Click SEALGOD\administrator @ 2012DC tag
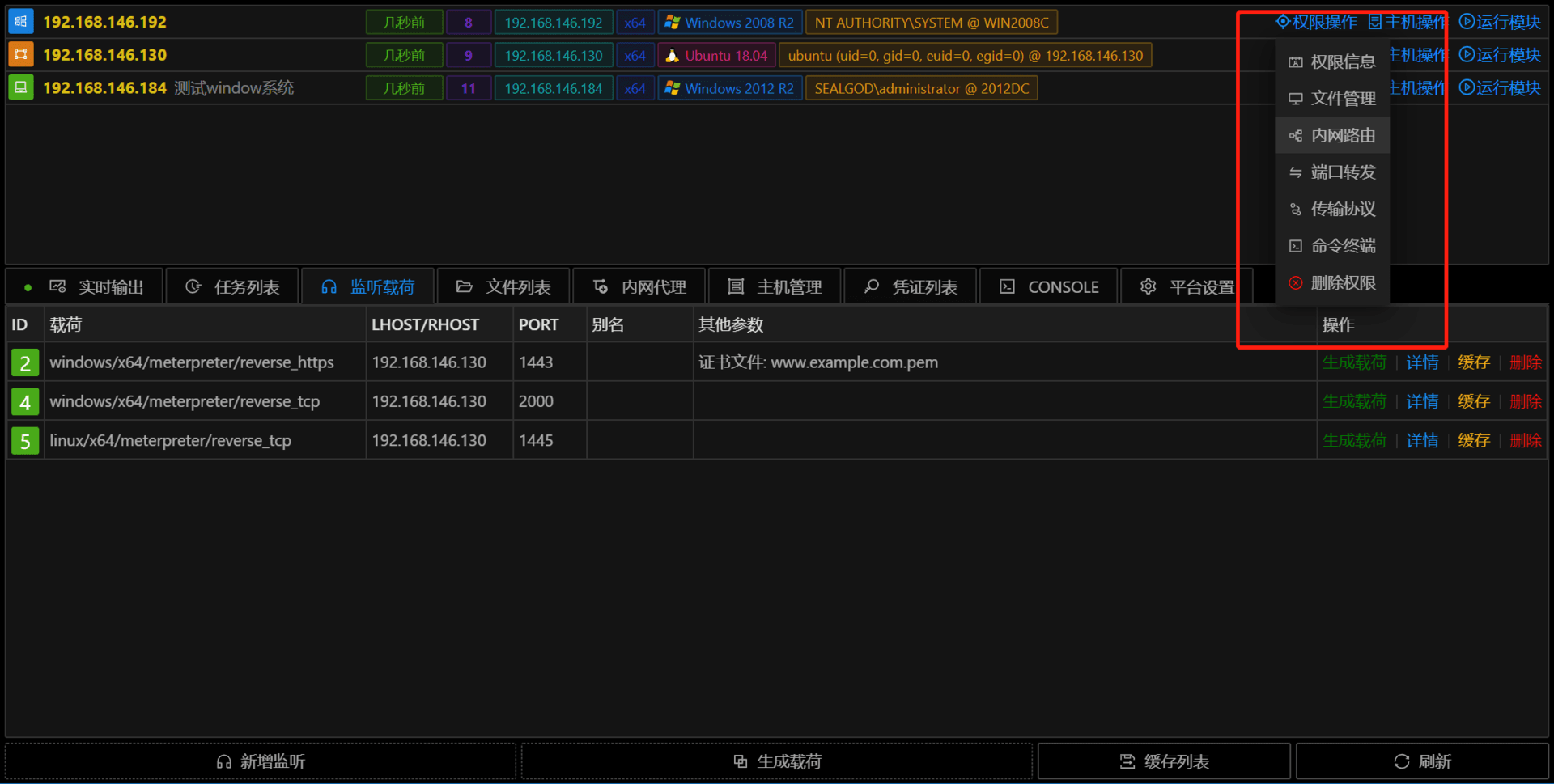 [922, 87]
